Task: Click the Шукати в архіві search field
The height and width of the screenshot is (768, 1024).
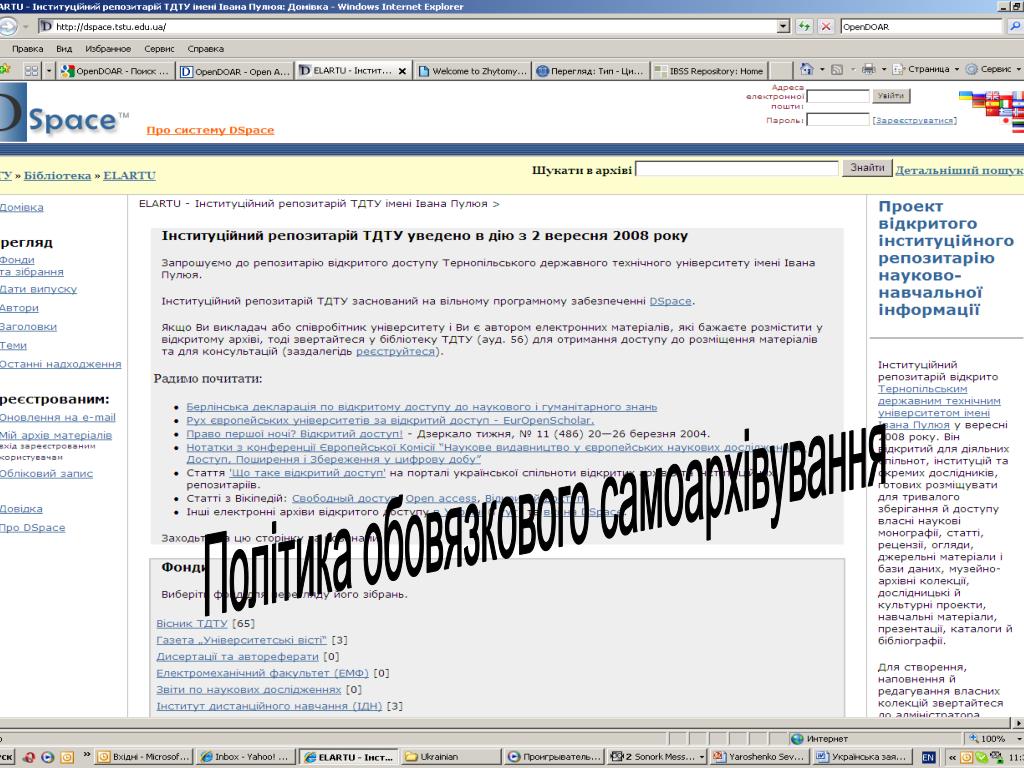Action: point(737,168)
